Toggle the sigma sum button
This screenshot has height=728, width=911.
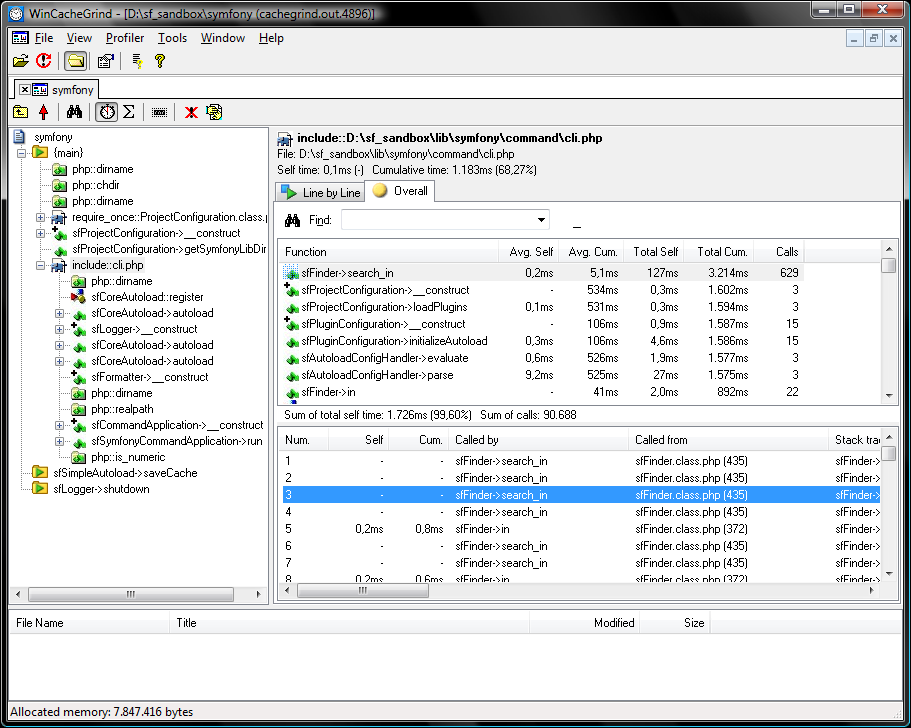(128, 112)
